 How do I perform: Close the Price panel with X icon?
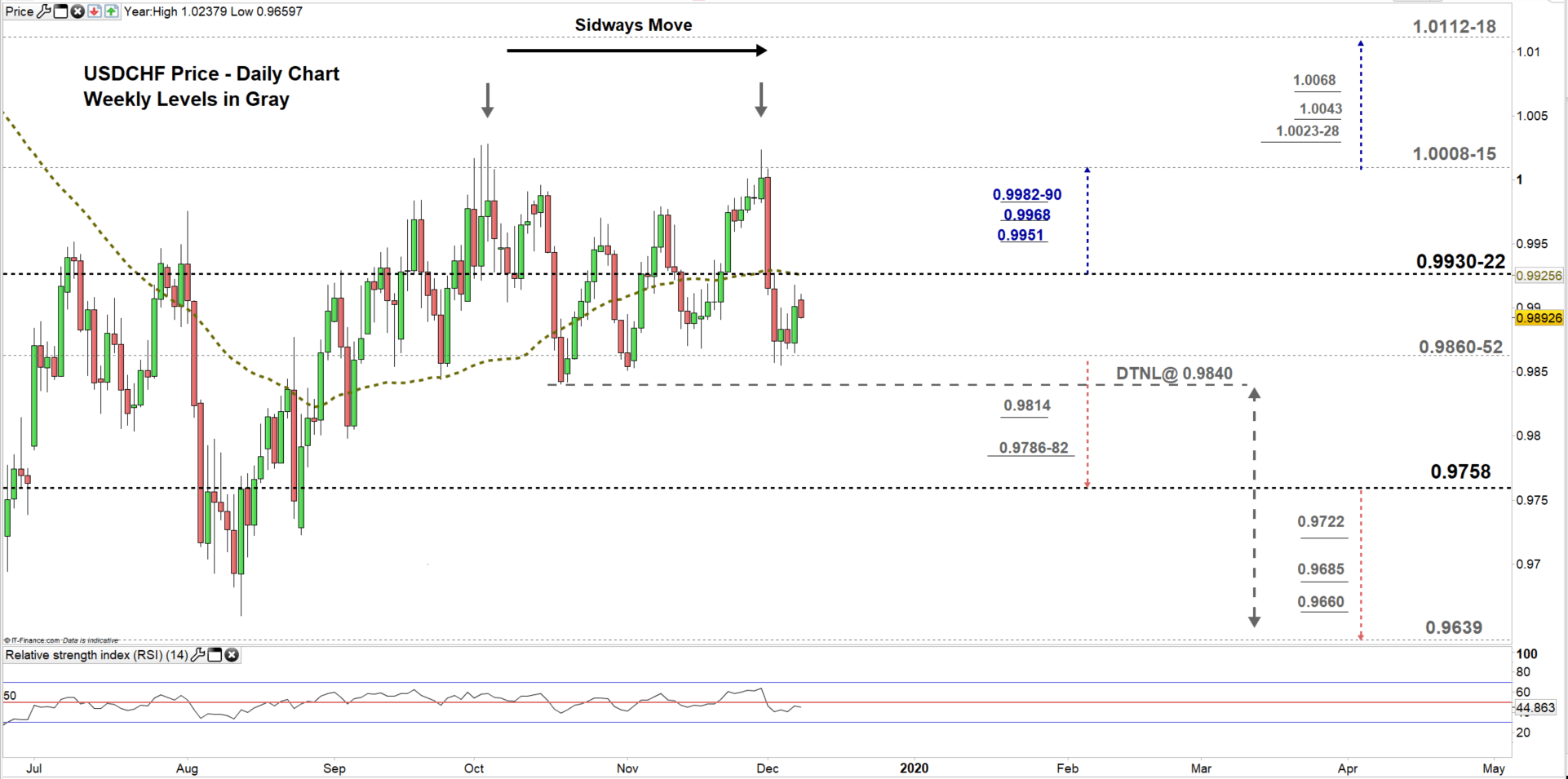(x=78, y=11)
